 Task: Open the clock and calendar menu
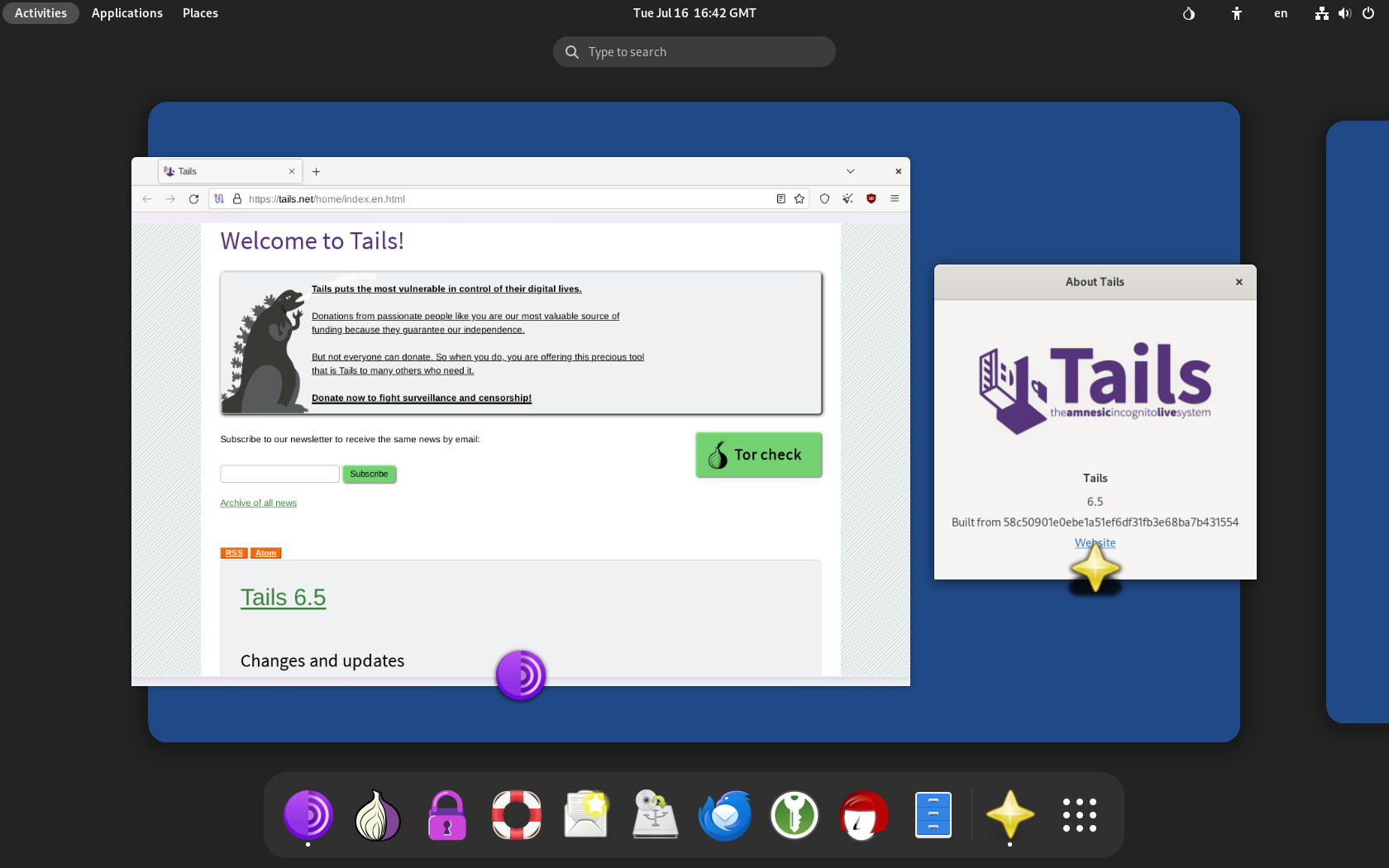(694, 13)
